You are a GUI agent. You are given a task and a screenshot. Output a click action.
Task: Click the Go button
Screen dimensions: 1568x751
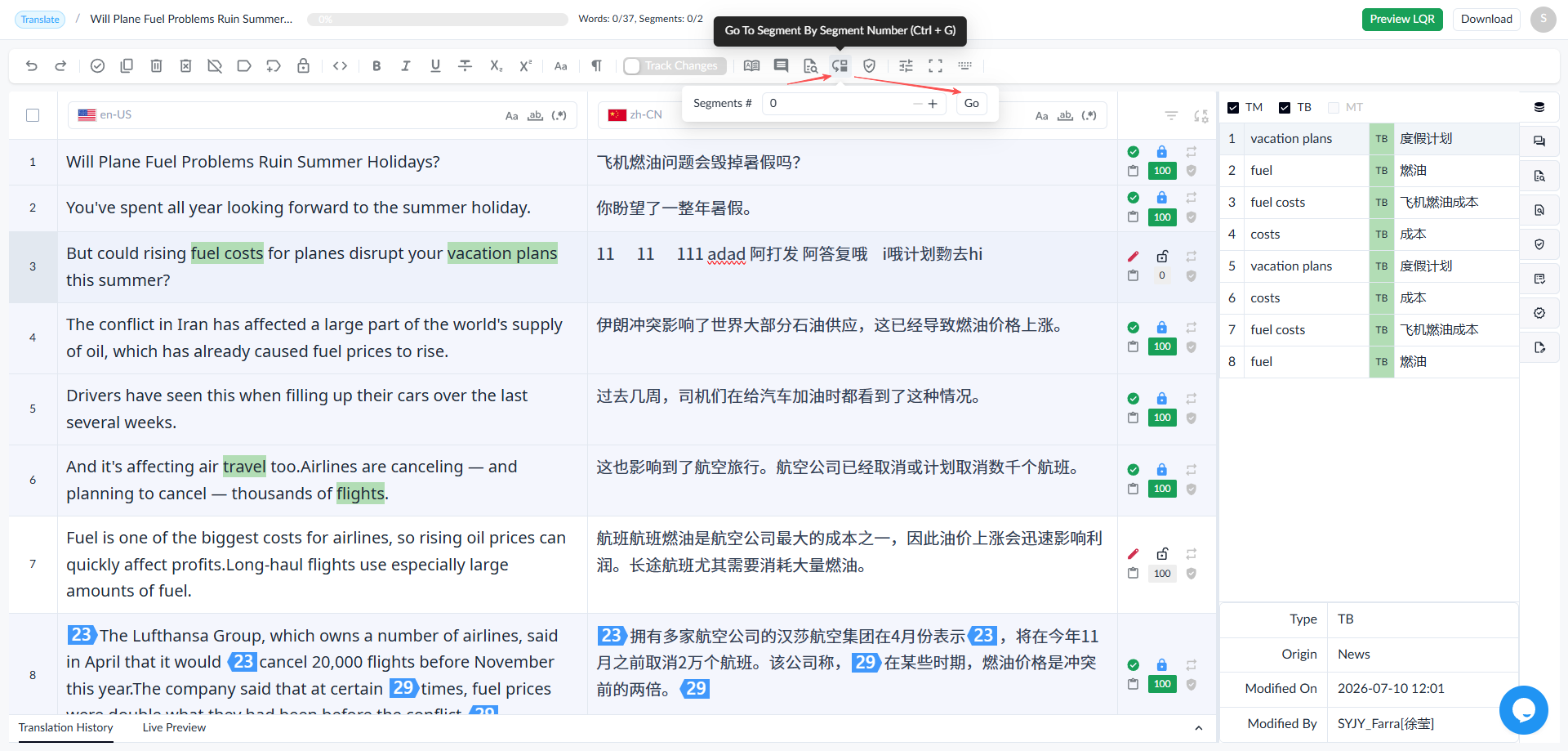point(971,104)
